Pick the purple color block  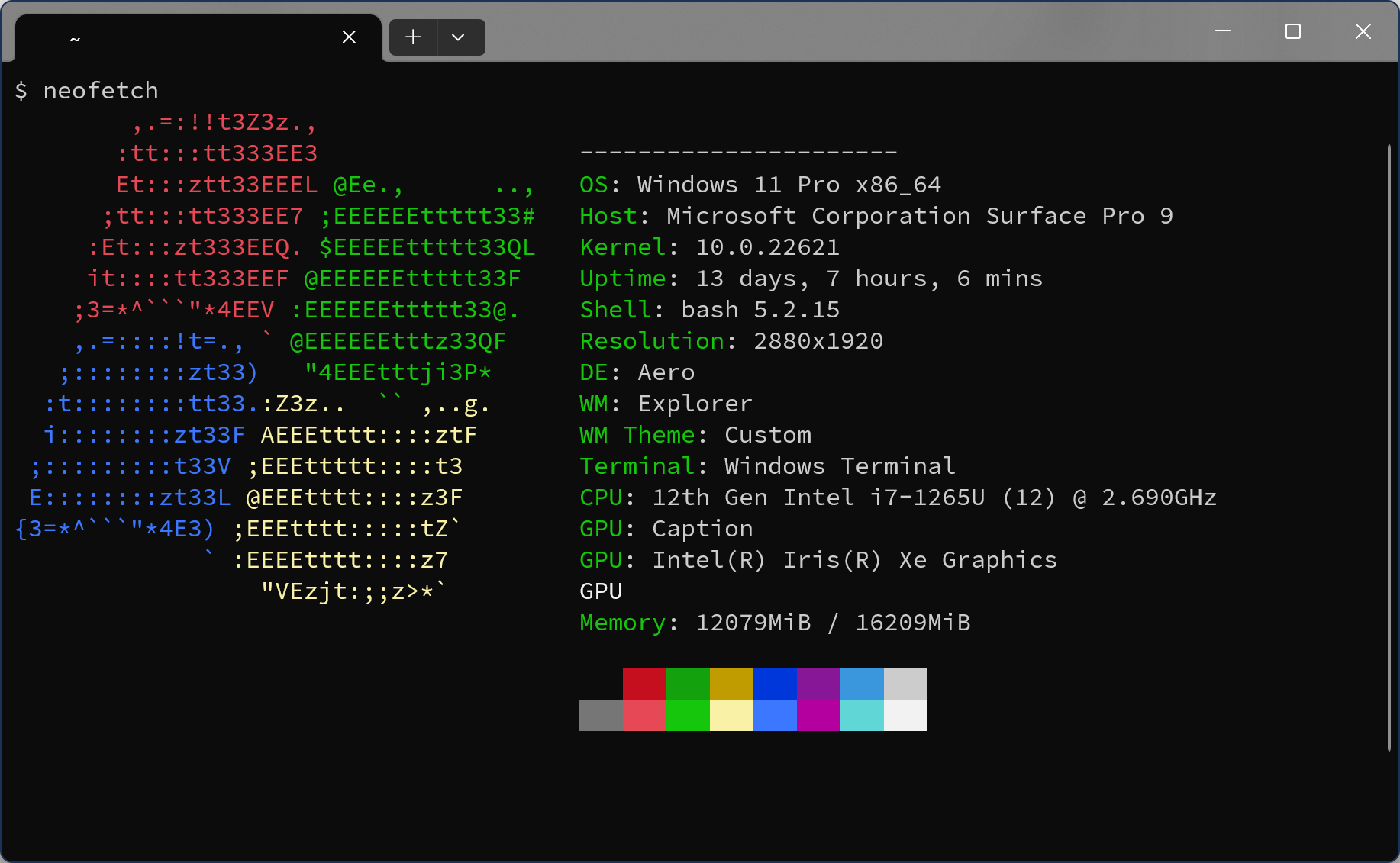coord(818,684)
